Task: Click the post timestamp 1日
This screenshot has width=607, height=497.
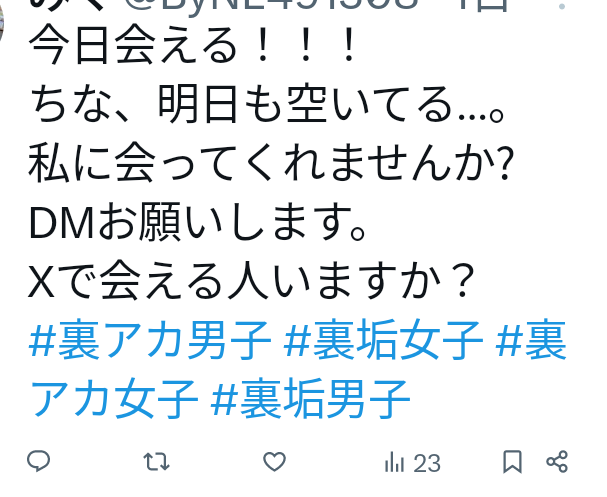Action: pos(482,5)
